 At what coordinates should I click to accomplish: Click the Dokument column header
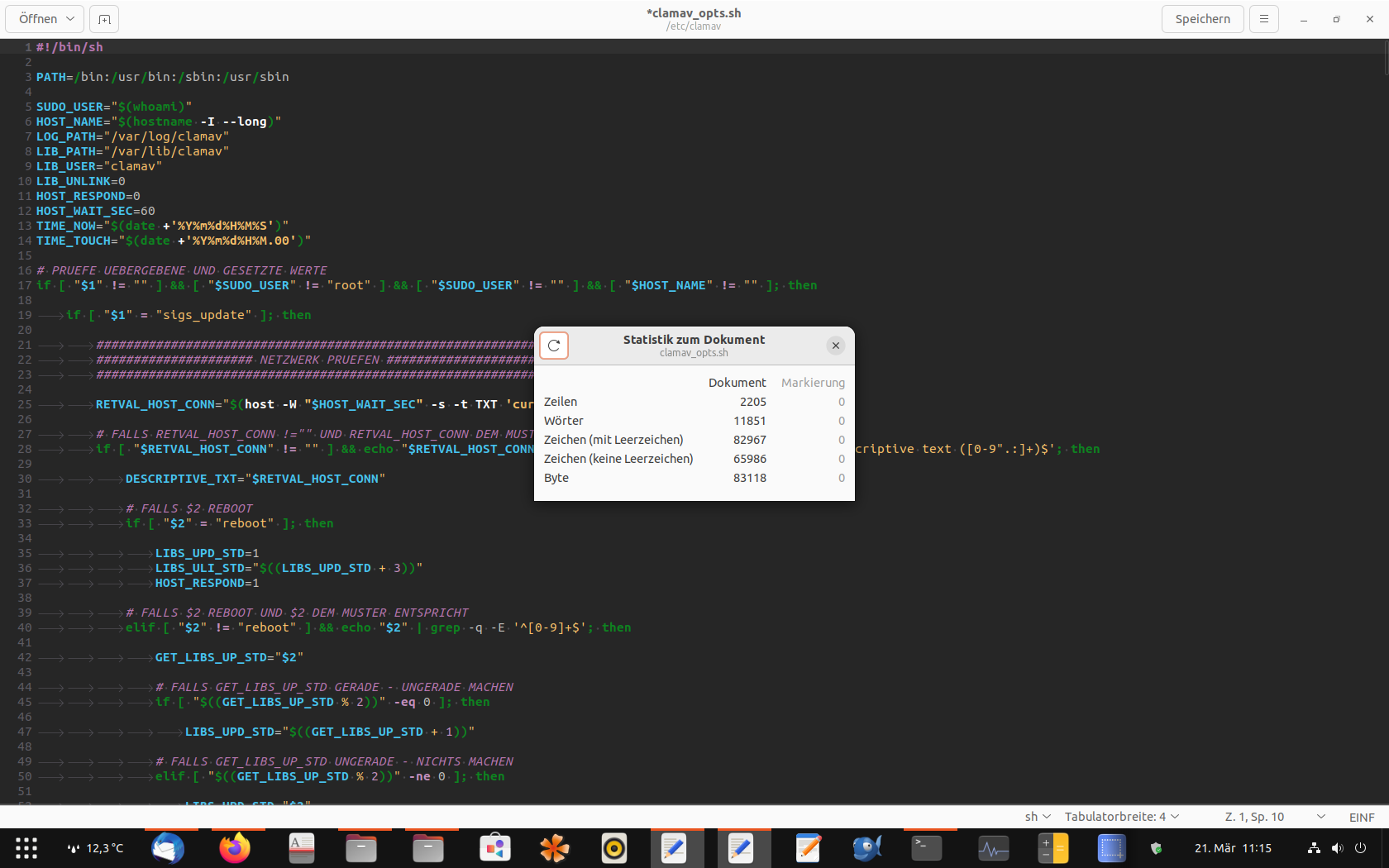[737, 383]
